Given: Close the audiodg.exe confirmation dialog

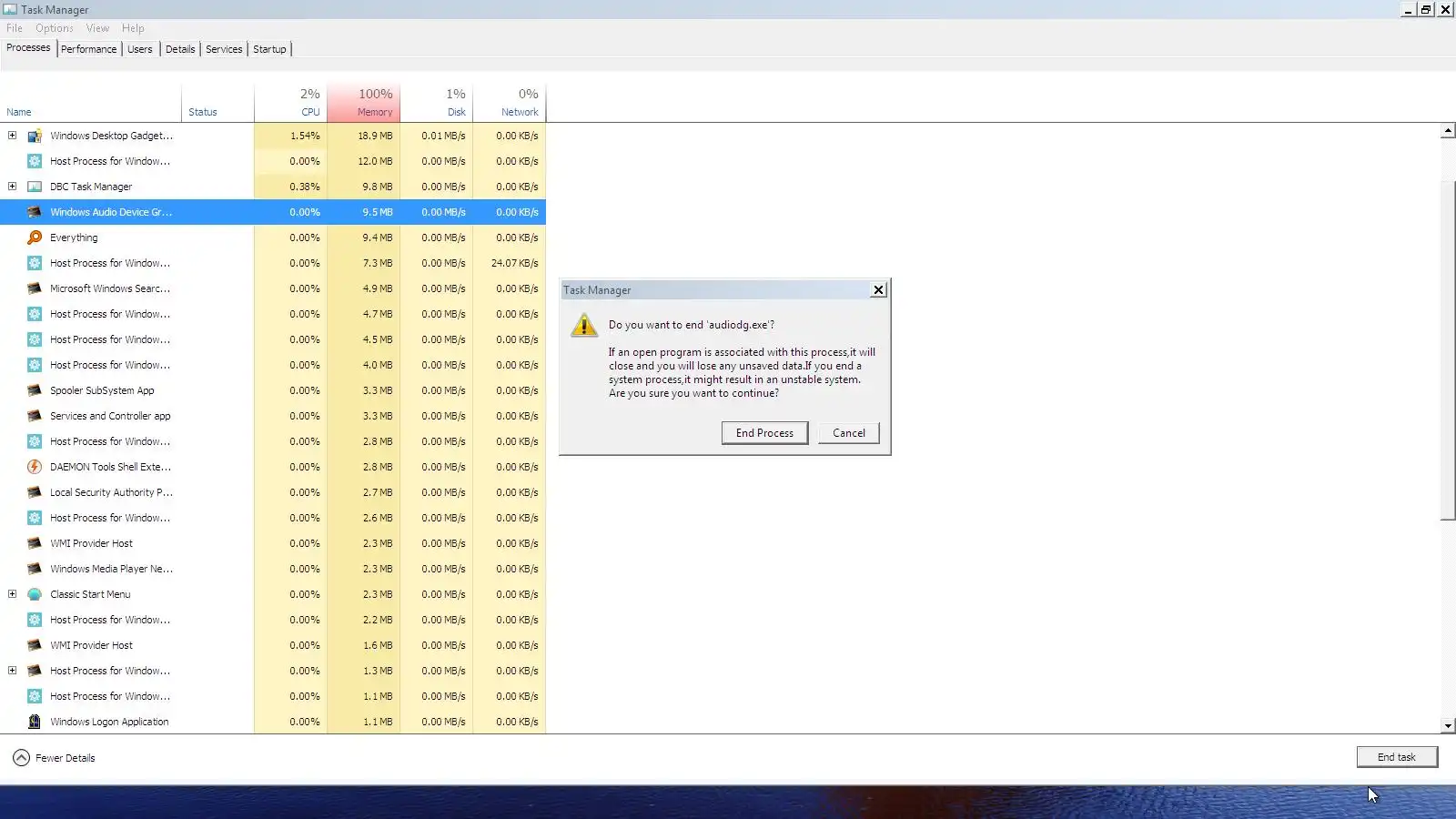Looking at the screenshot, I should click(878, 289).
